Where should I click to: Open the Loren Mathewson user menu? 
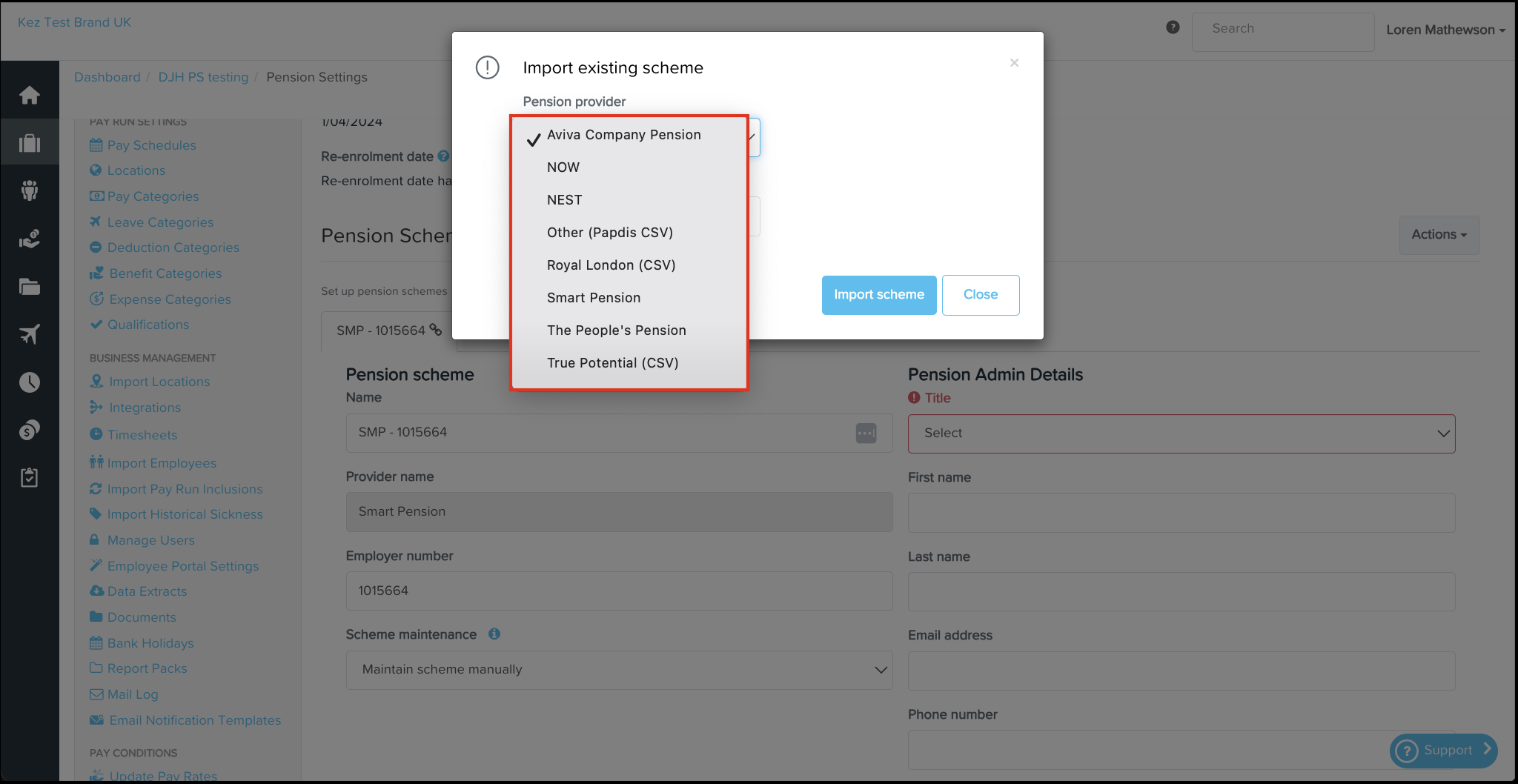[x=1445, y=30]
